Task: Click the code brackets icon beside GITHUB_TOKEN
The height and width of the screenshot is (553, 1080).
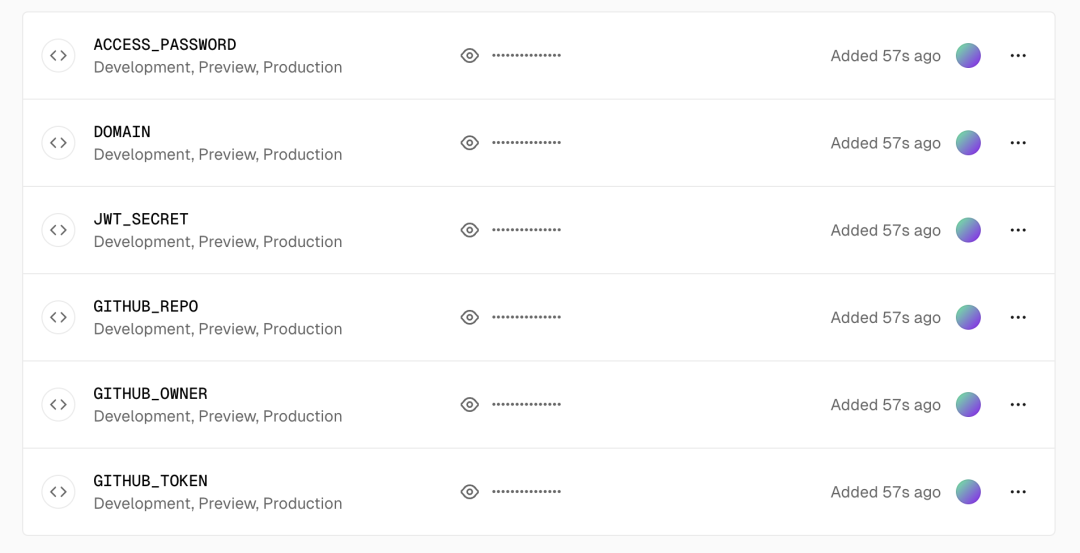Action: [x=59, y=492]
